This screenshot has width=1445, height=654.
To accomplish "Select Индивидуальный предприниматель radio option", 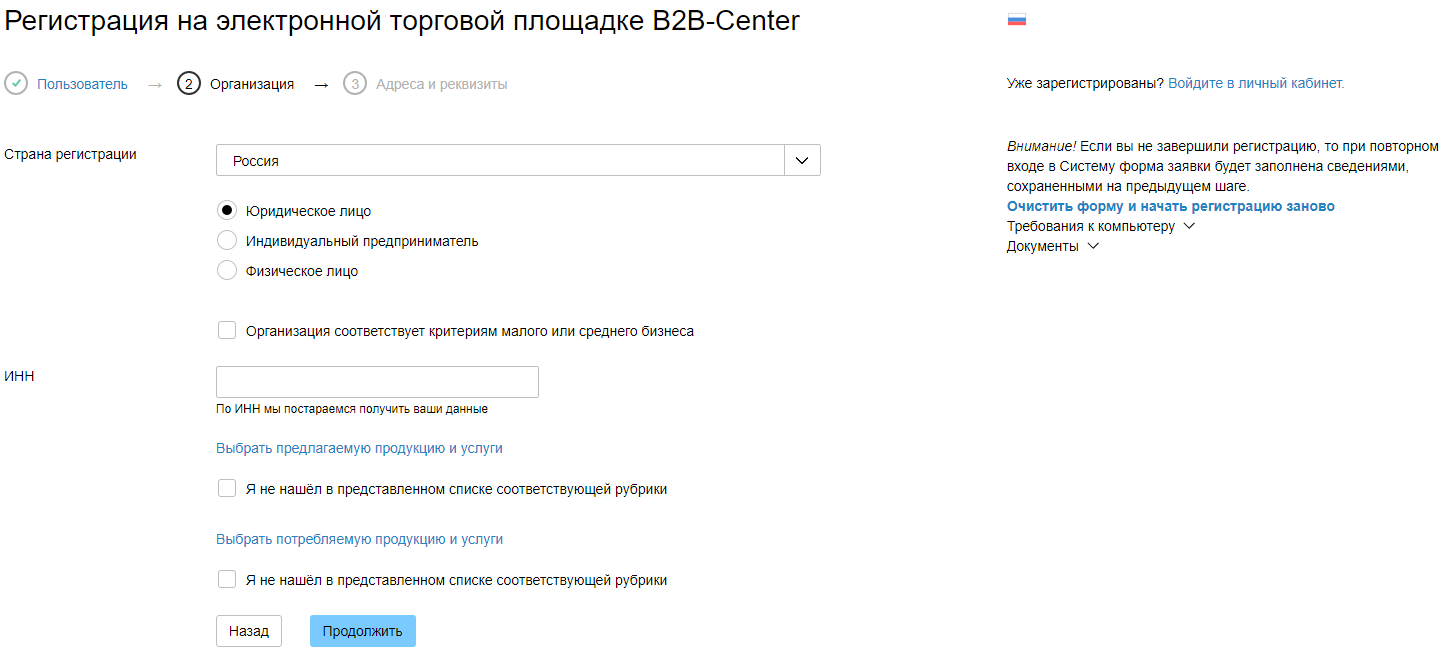I will [227, 241].
